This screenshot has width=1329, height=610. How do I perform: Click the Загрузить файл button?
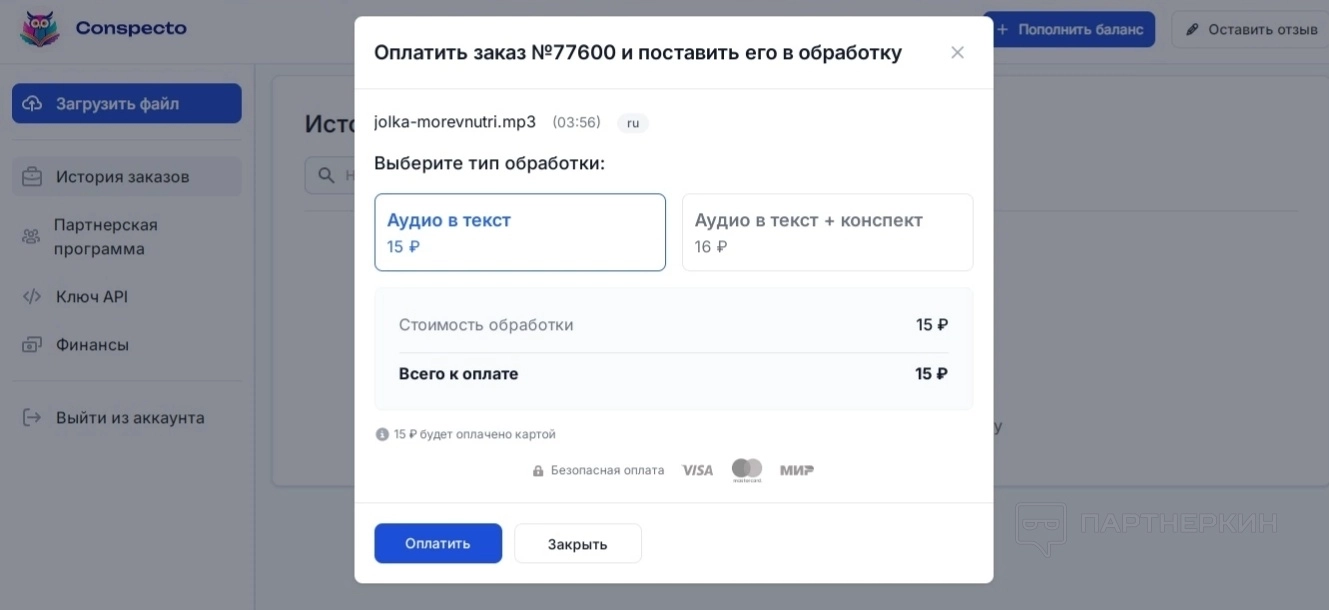[x=127, y=104]
